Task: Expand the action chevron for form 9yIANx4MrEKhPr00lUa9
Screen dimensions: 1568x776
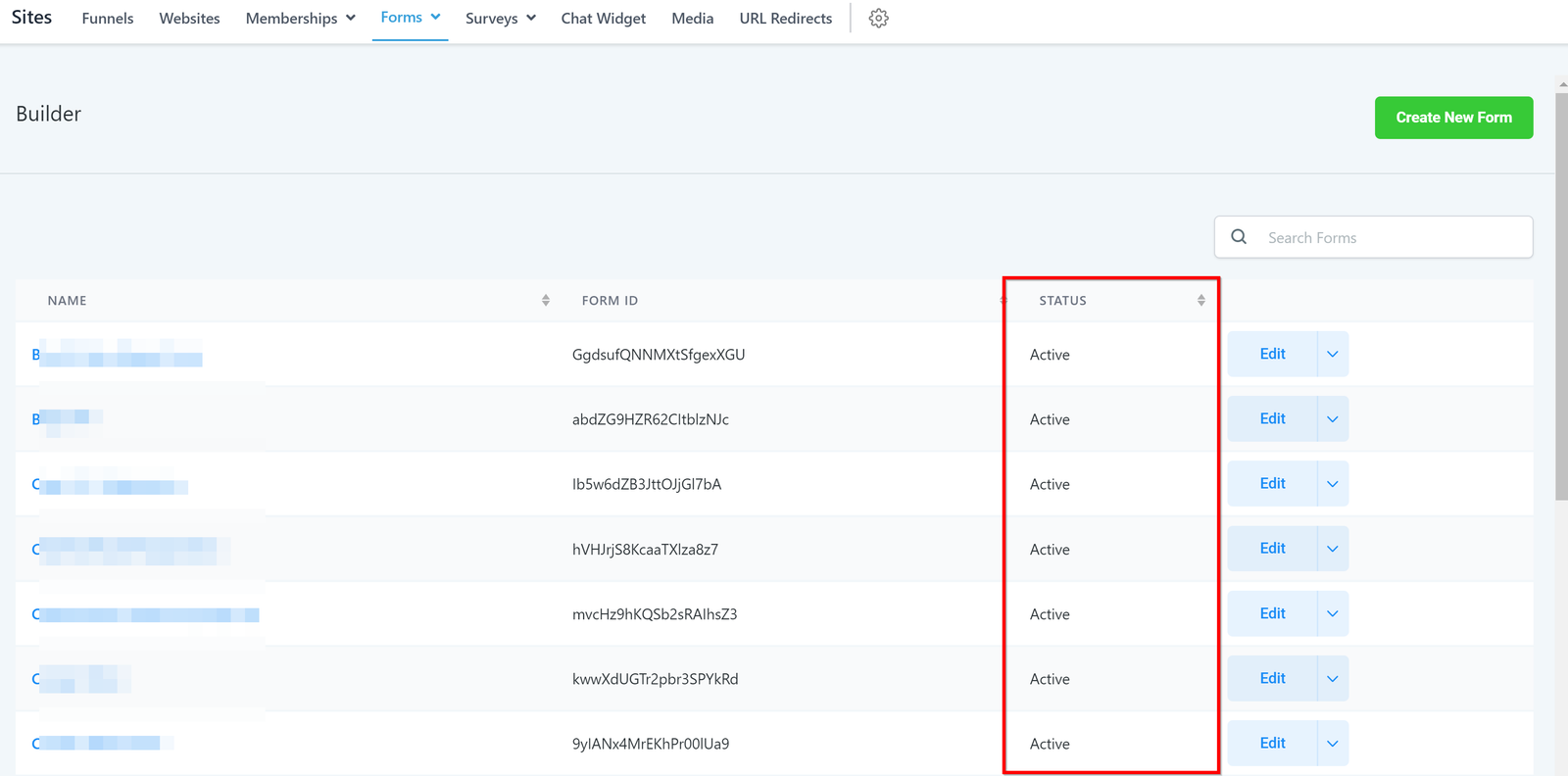Action: [x=1333, y=744]
